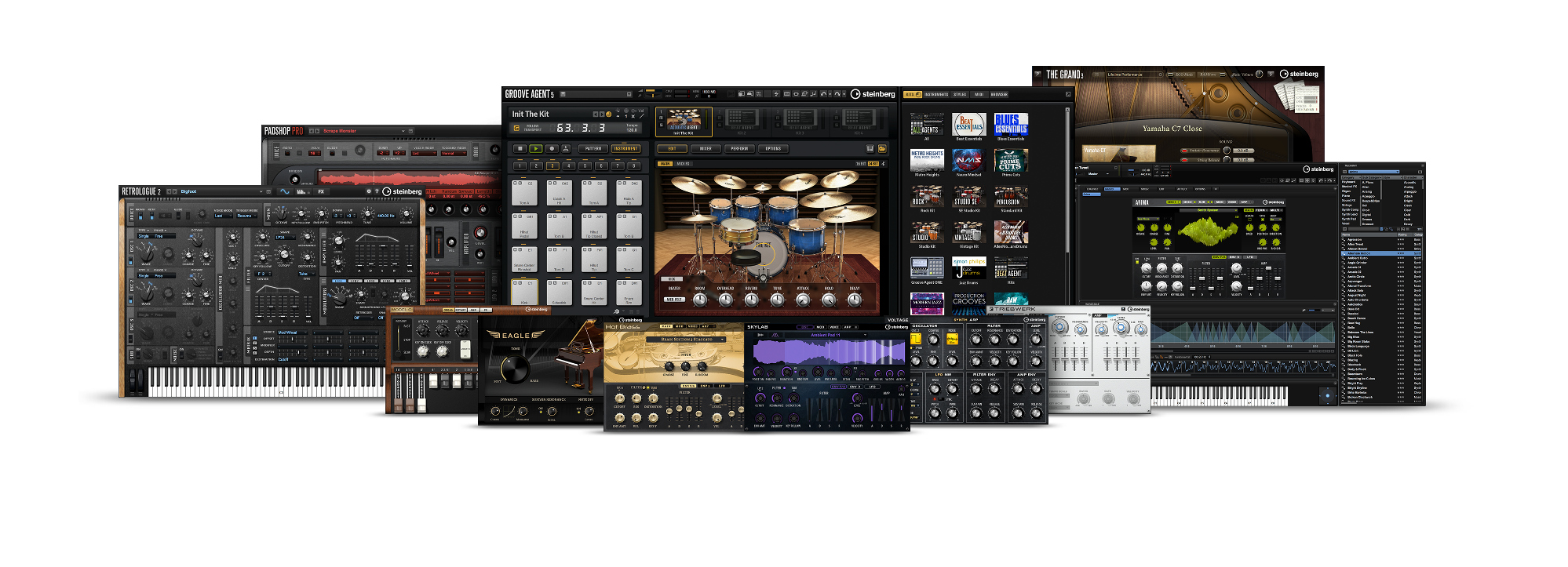
Task: Open the Styles tab in the browser
Action: [x=960, y=94]
